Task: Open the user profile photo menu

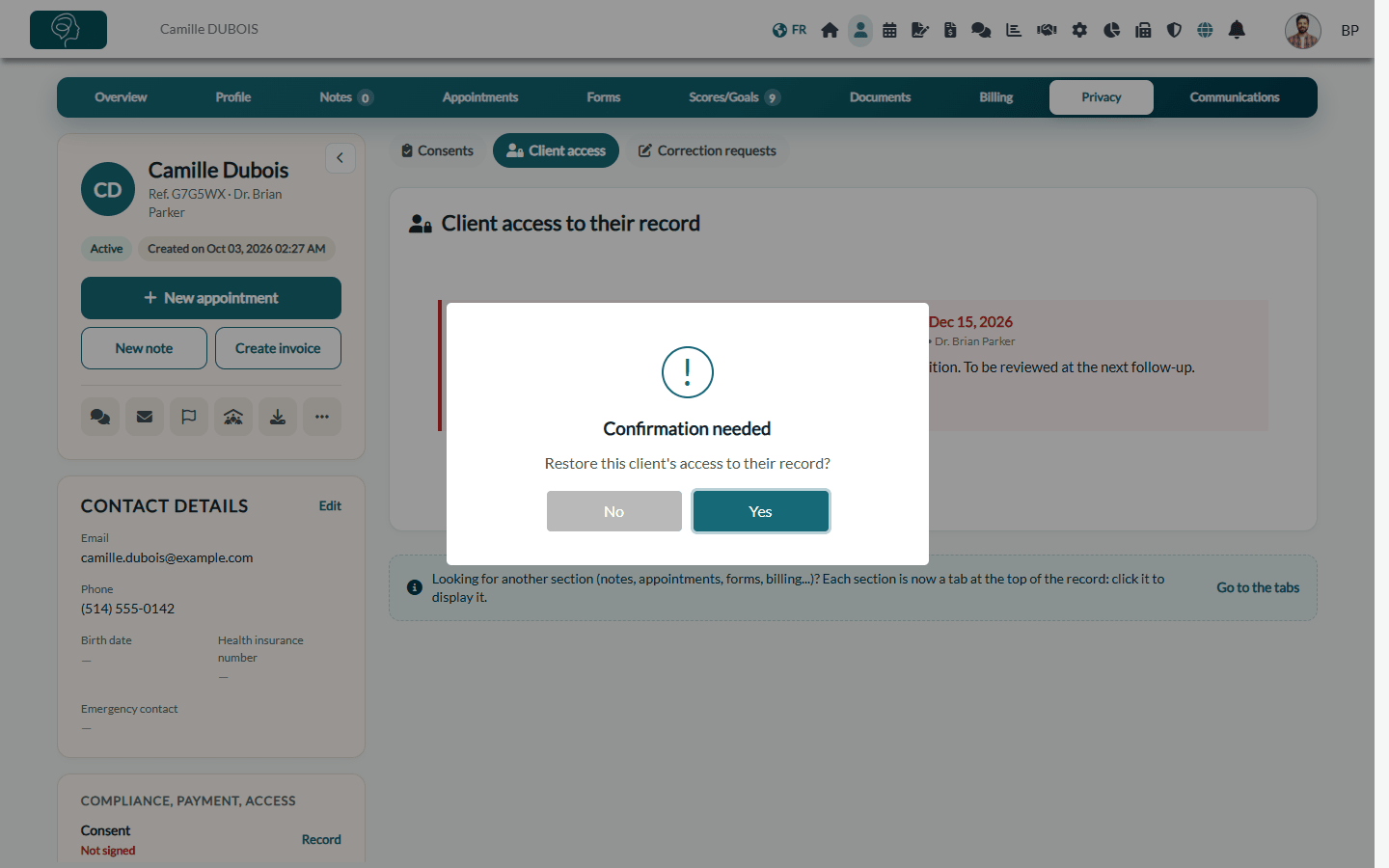Action: [x=1303, y=31]
